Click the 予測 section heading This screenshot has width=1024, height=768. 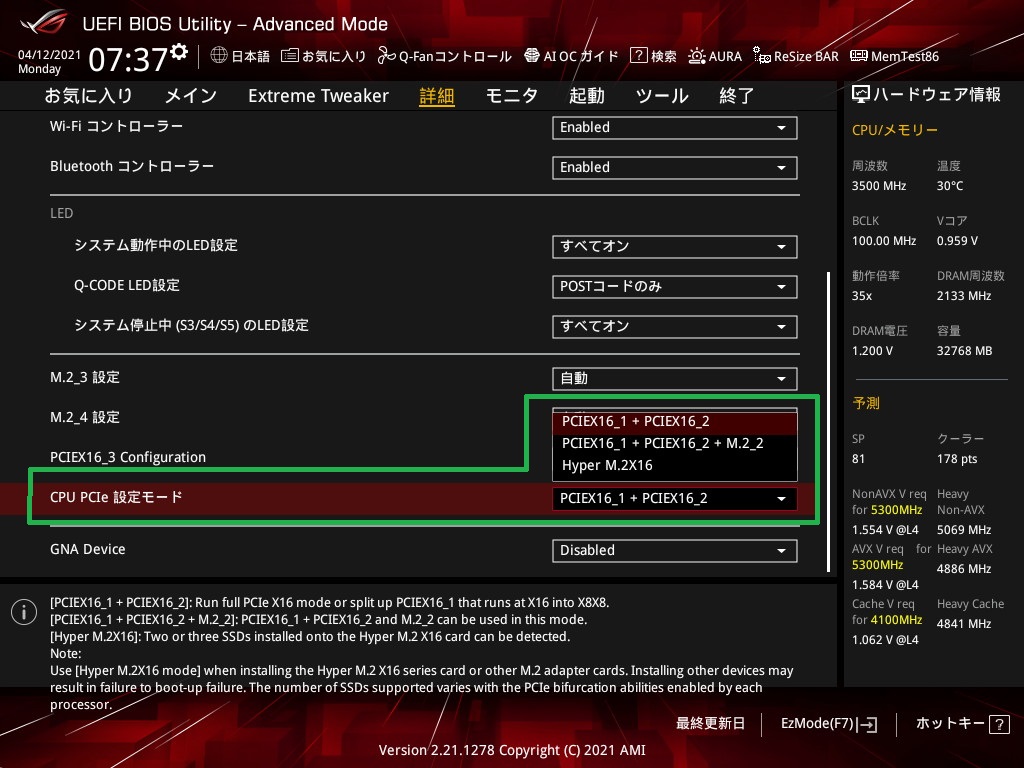tap(866, 404)
